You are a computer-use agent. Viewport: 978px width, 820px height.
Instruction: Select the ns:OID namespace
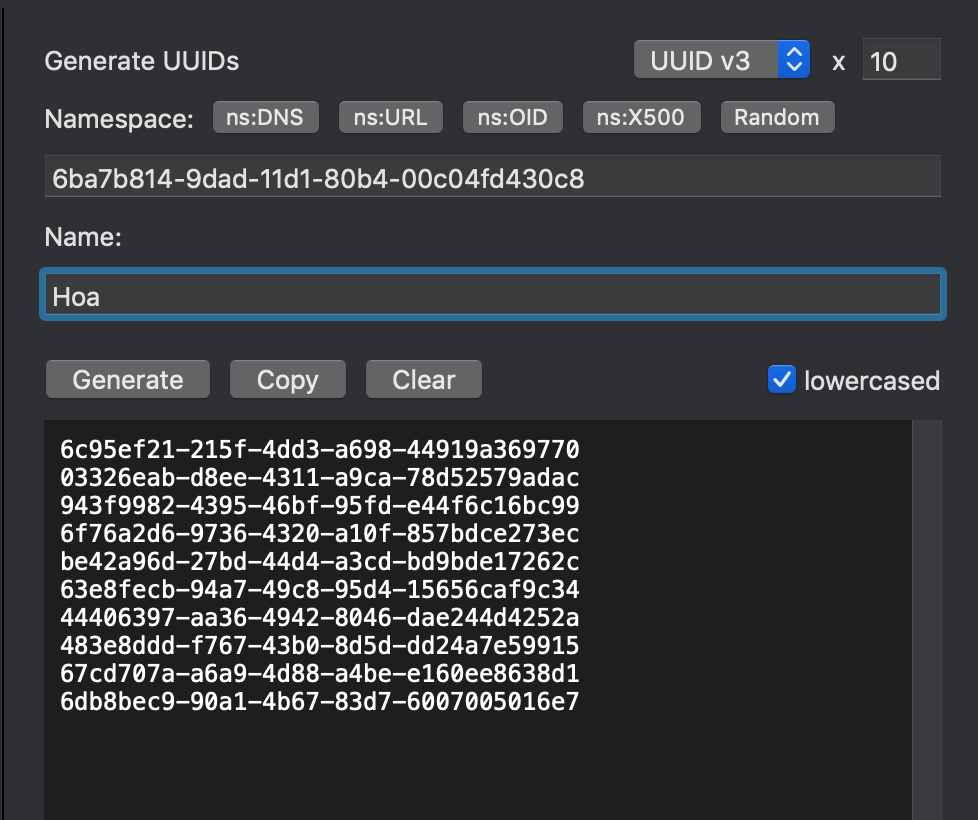(x=512, y=117)
